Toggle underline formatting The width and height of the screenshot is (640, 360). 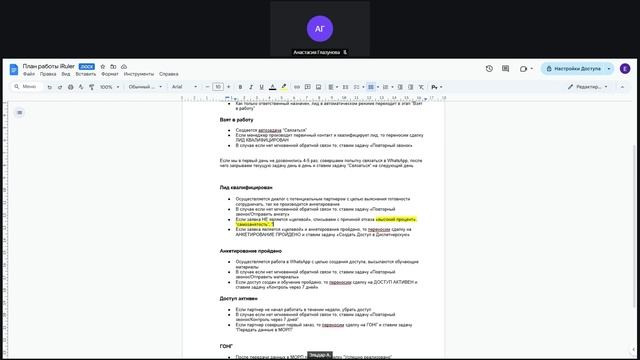pos(262,87)
